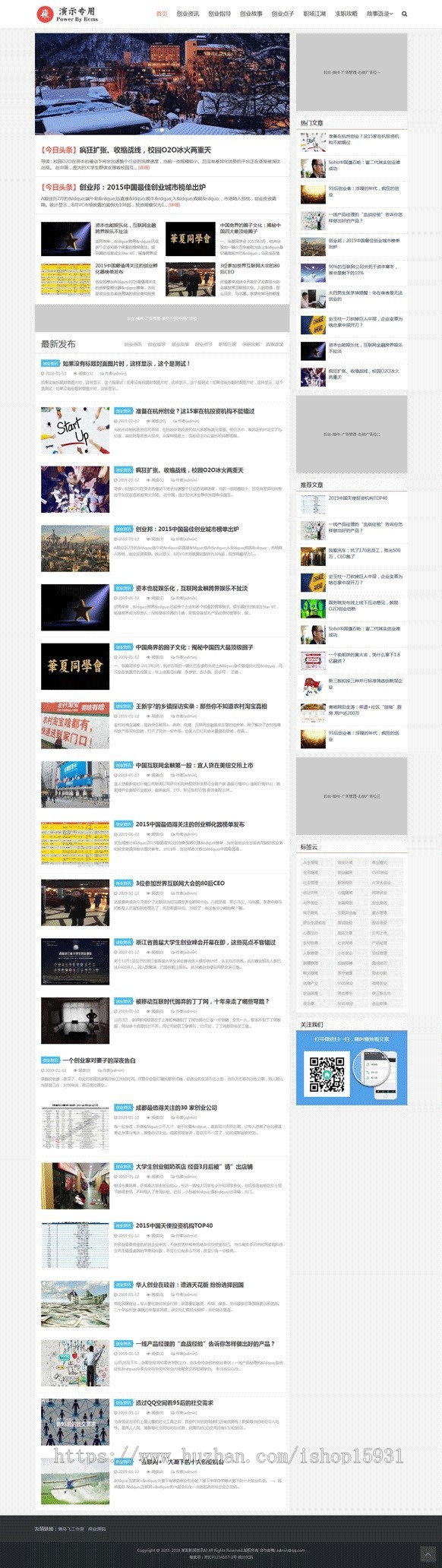Viewport: 442px width, 1568px height.
Task: Open 热门文章 item 95后创业者：浮躁的年代
Action: [364, 191]
